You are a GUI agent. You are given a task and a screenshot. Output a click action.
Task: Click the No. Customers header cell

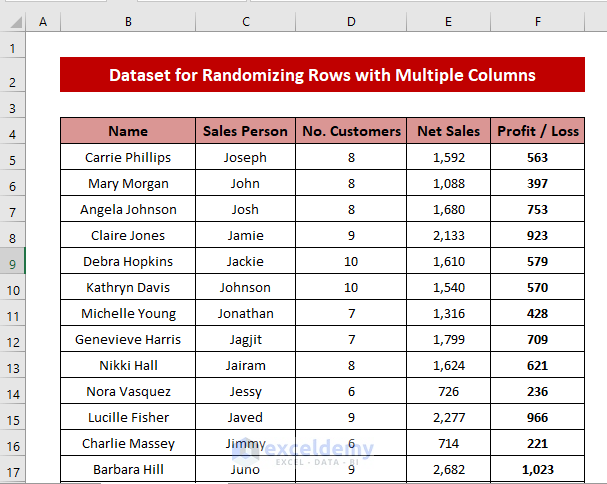tap(351, 131)
